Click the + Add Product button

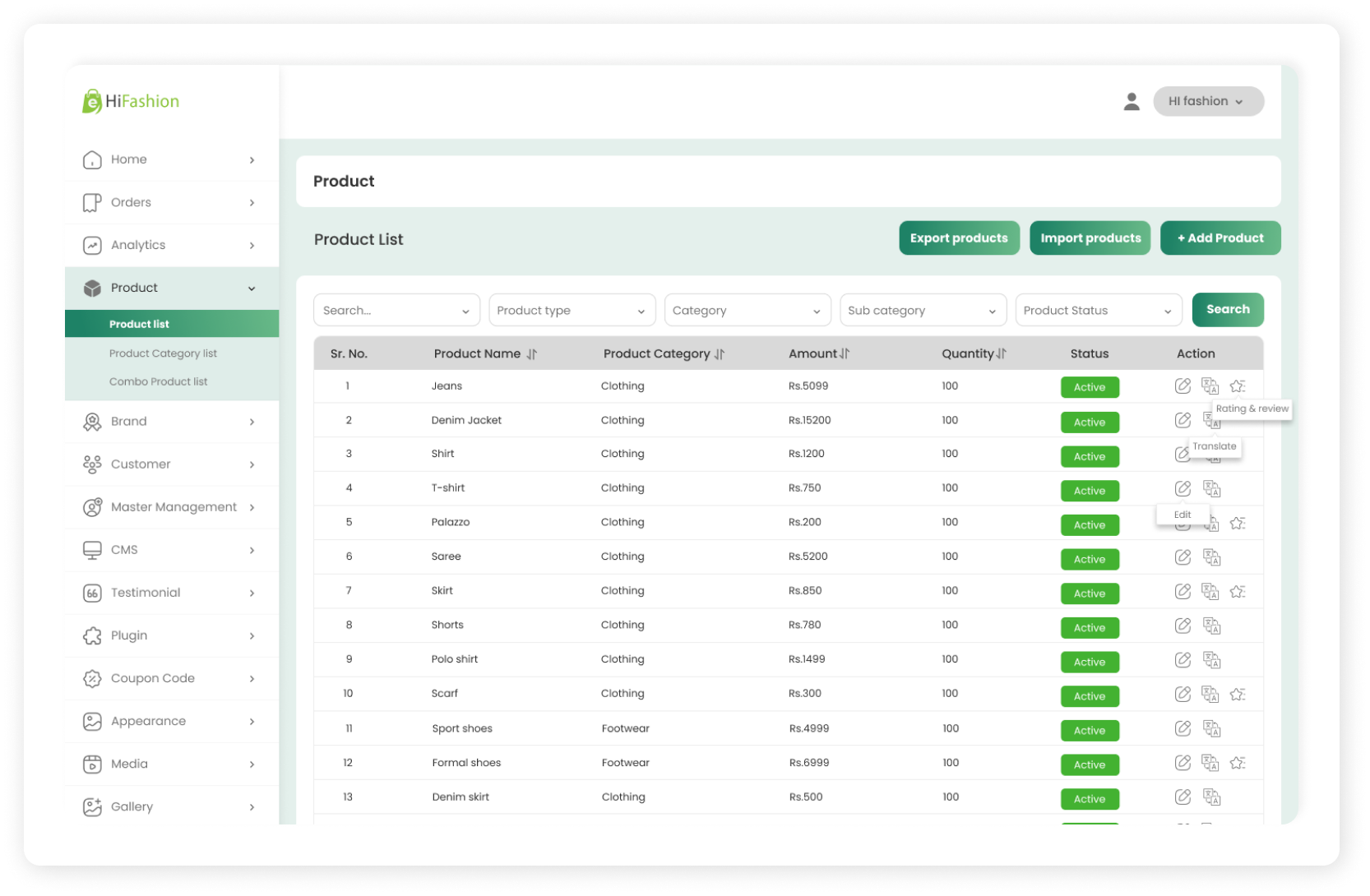coord(1220,238)
